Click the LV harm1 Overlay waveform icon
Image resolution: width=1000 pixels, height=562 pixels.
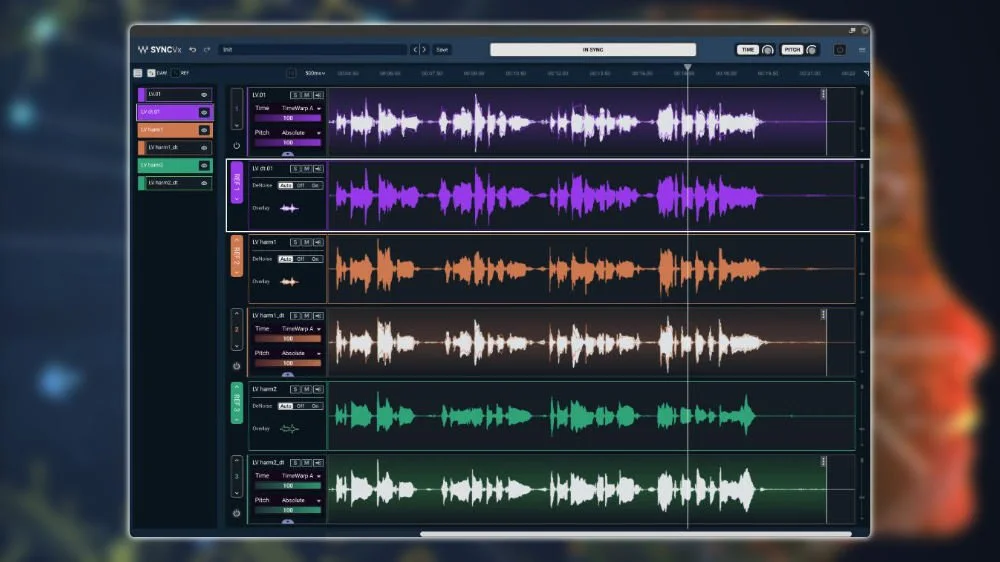click(289, 281)
